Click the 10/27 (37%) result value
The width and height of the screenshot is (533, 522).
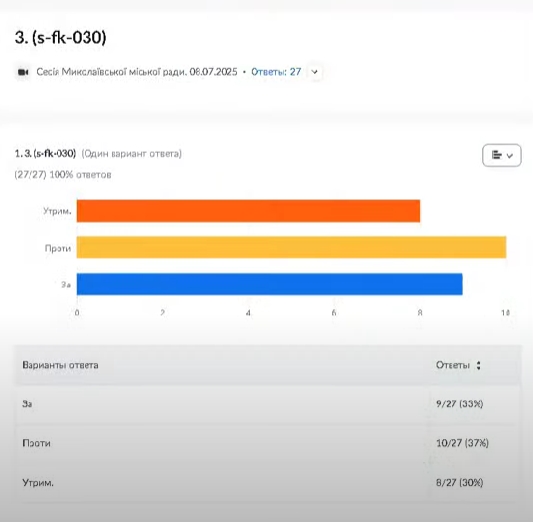(x=462, y=443)
